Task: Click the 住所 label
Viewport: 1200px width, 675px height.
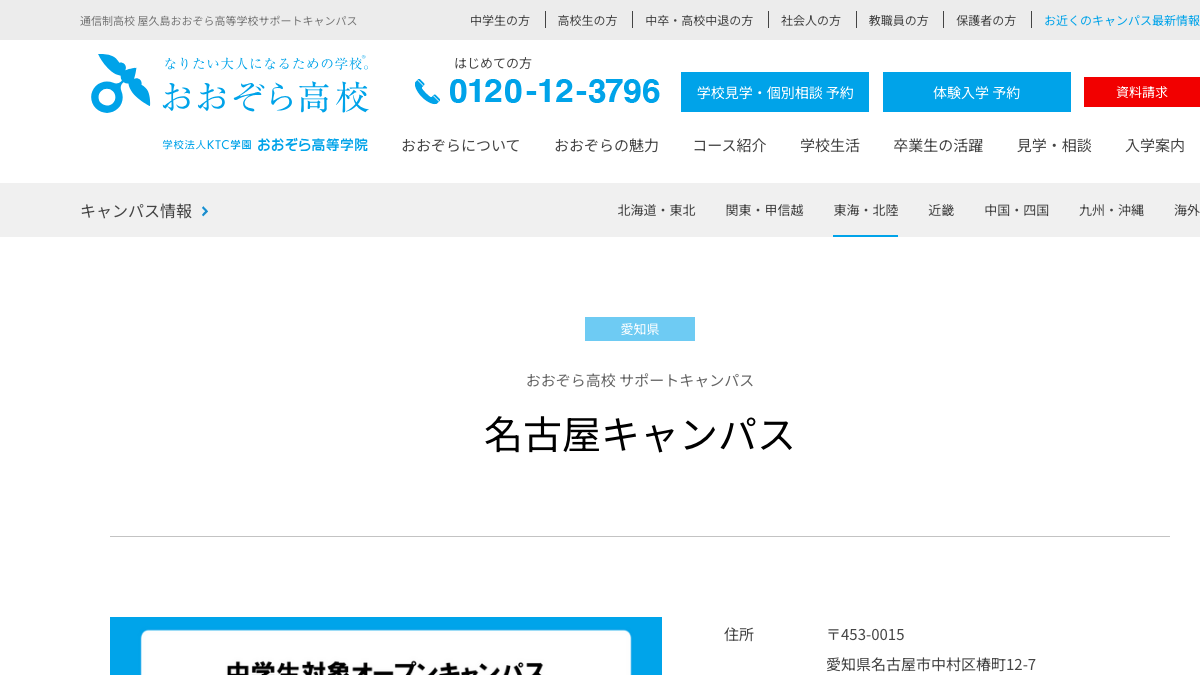Action: [739, 634]
